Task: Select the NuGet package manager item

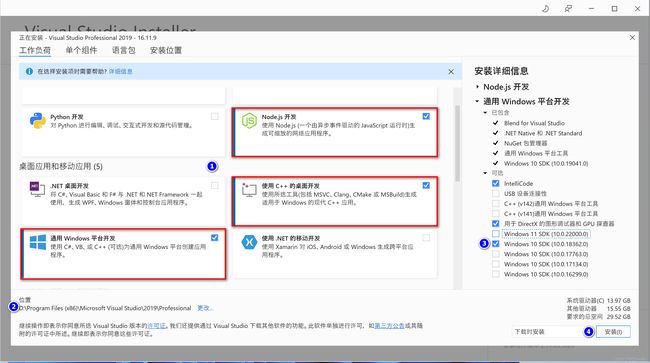Action: tap(526, 143)
